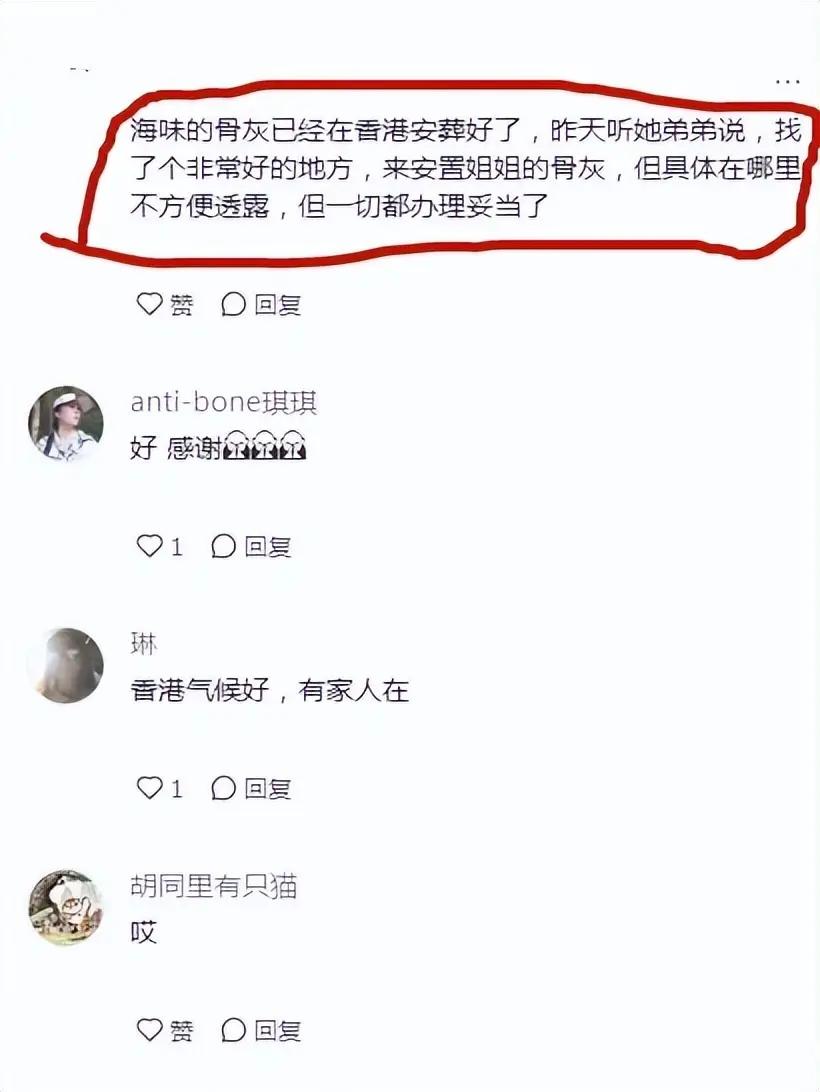The height and width of the screenshot is (1092, 820).
Task: Like the circled post about 海味的骨灰
Action: [x=148, y=304]
